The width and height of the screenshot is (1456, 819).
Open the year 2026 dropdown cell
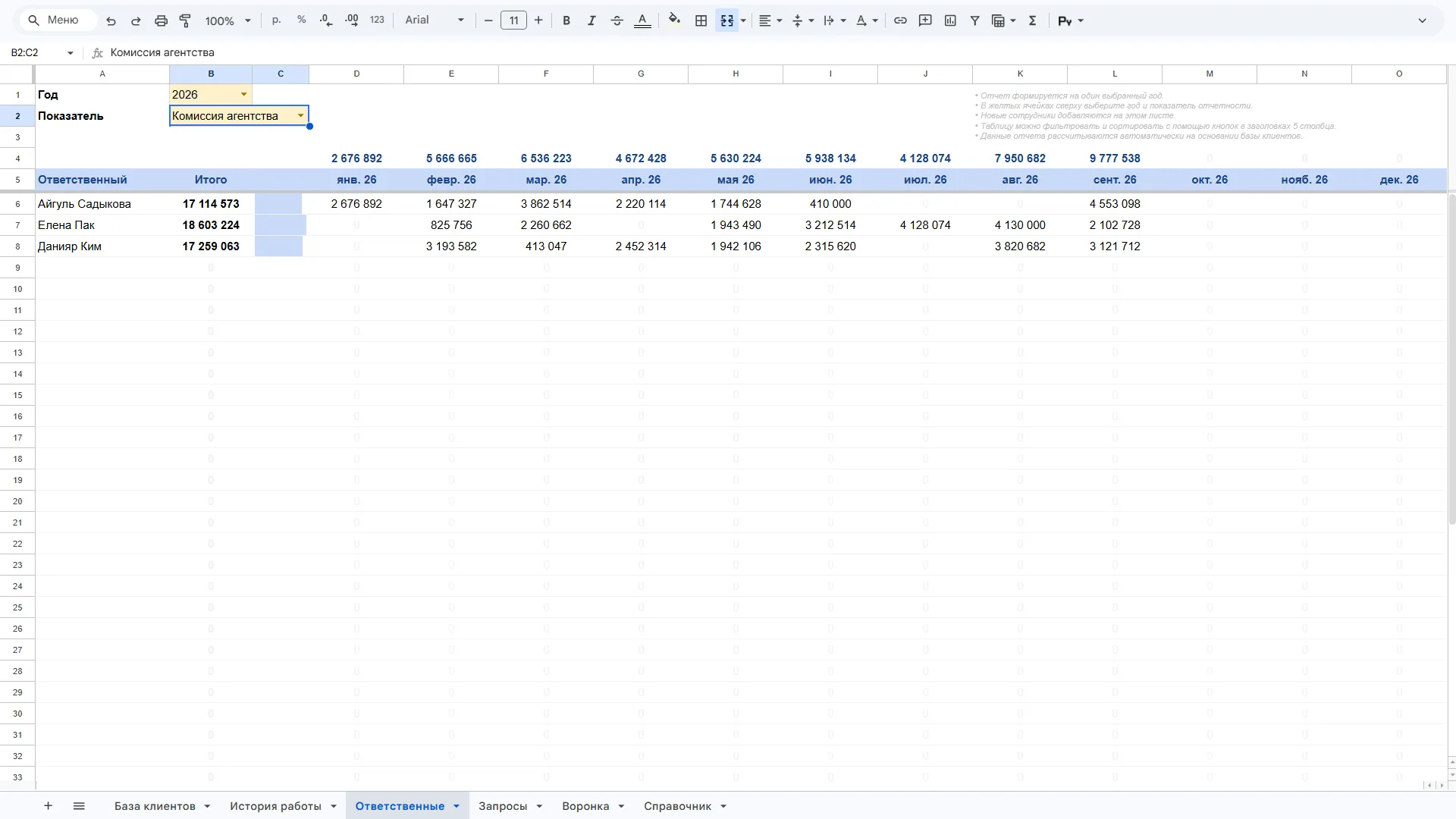(211, 94)
